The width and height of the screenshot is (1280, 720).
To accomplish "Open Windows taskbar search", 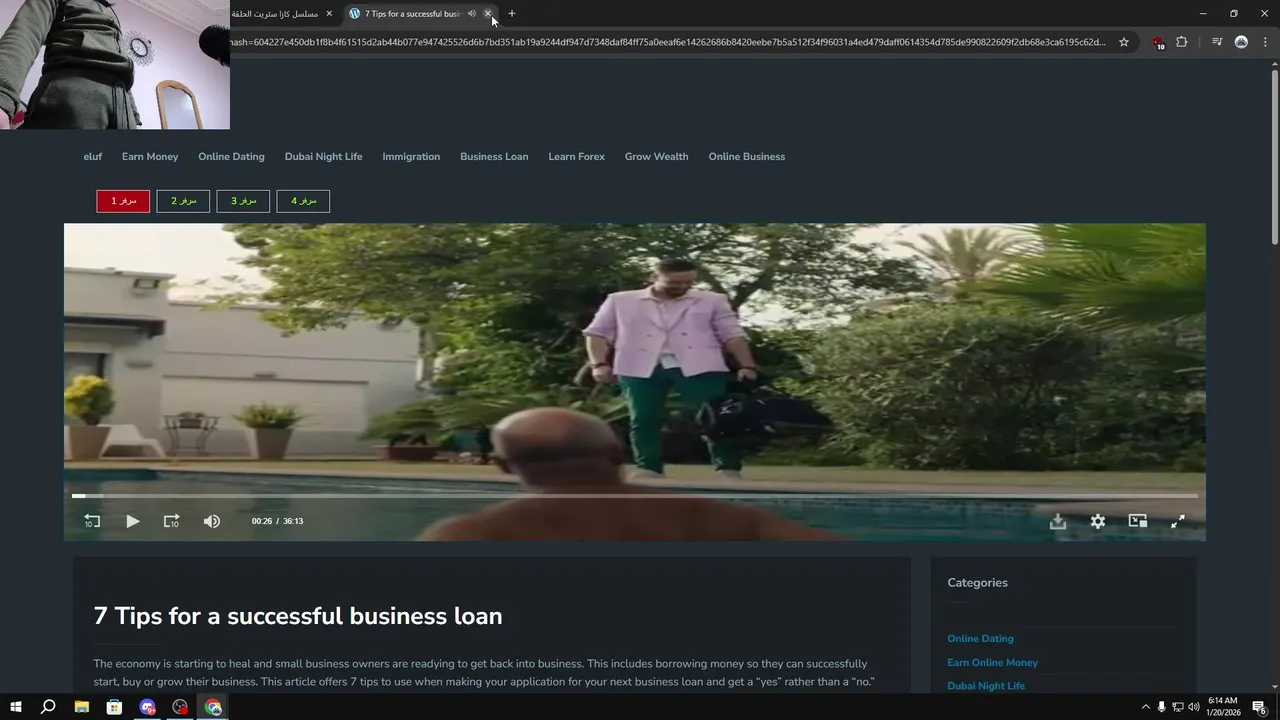I will click(48, 707).
